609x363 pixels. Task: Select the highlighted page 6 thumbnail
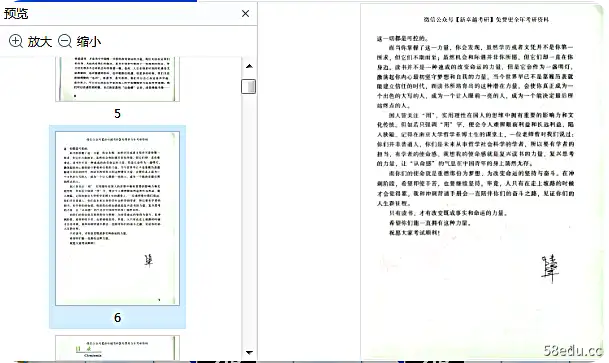[x=117, y=218]
